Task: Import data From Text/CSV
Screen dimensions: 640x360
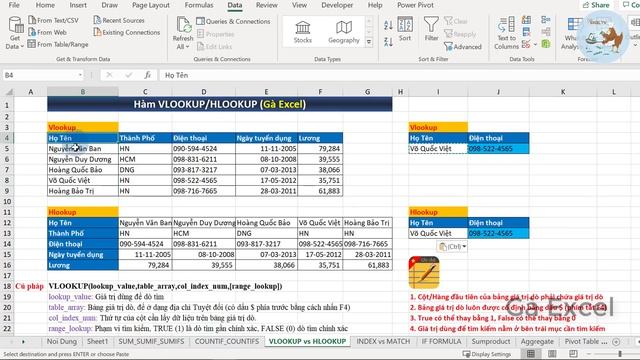Action: pyautogui.click(x=53, y=20)
